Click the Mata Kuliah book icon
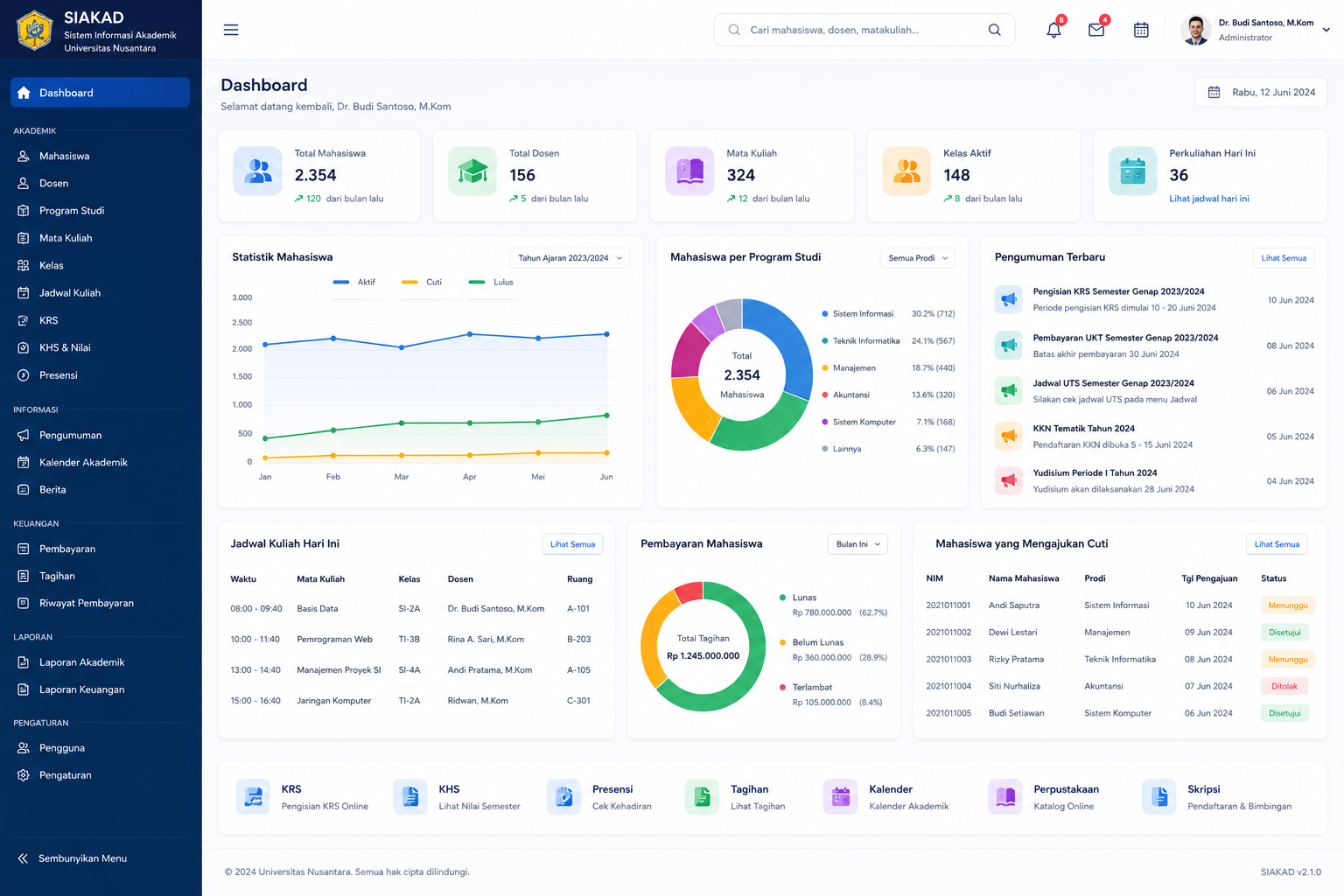Screen dimensions: 1344x896 (689, 171)
